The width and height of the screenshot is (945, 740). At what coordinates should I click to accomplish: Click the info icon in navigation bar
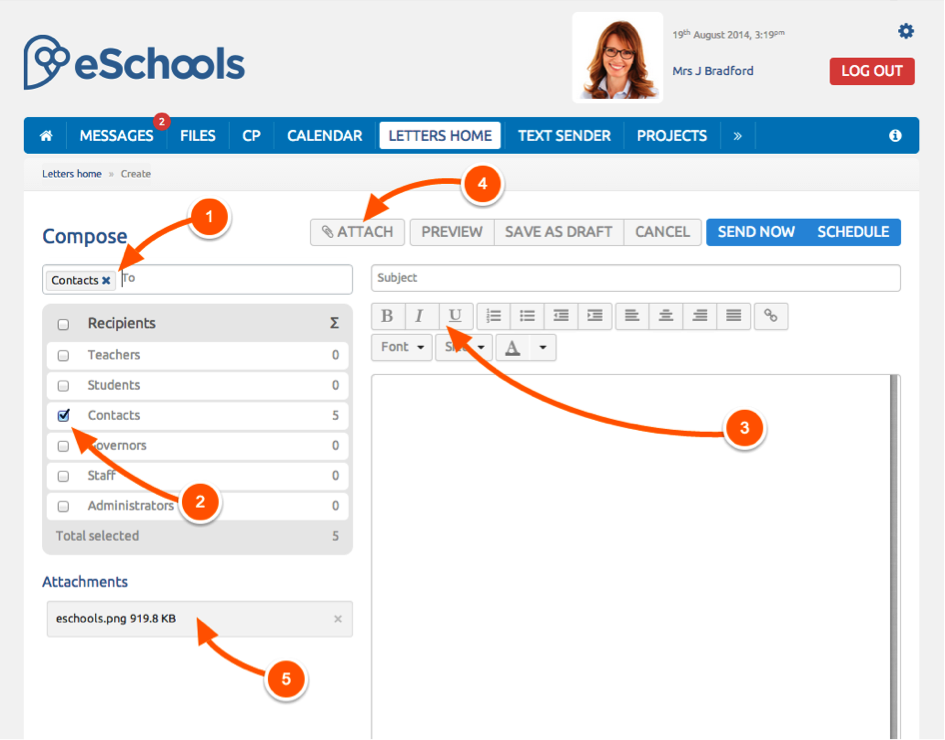(x=895, y=136)
